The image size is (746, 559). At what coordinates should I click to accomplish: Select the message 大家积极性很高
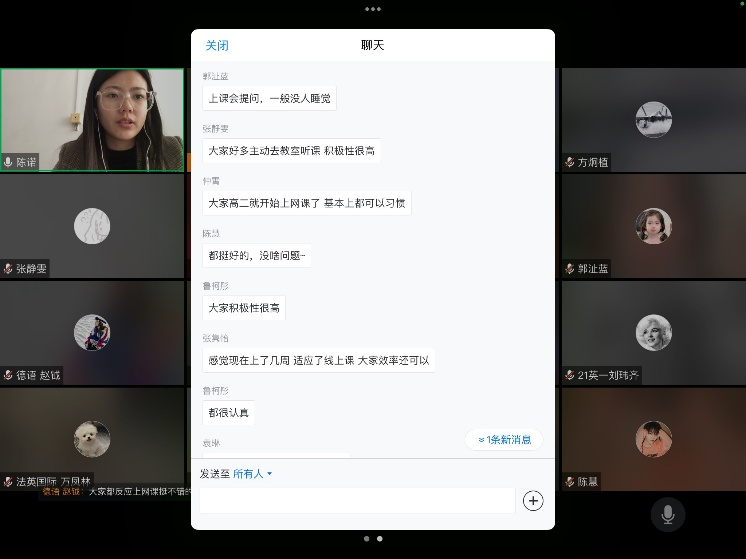coord(244,308)
